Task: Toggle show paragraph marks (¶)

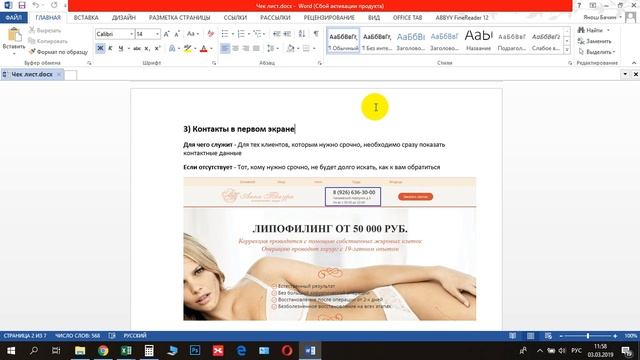Action: pos(316,34)
